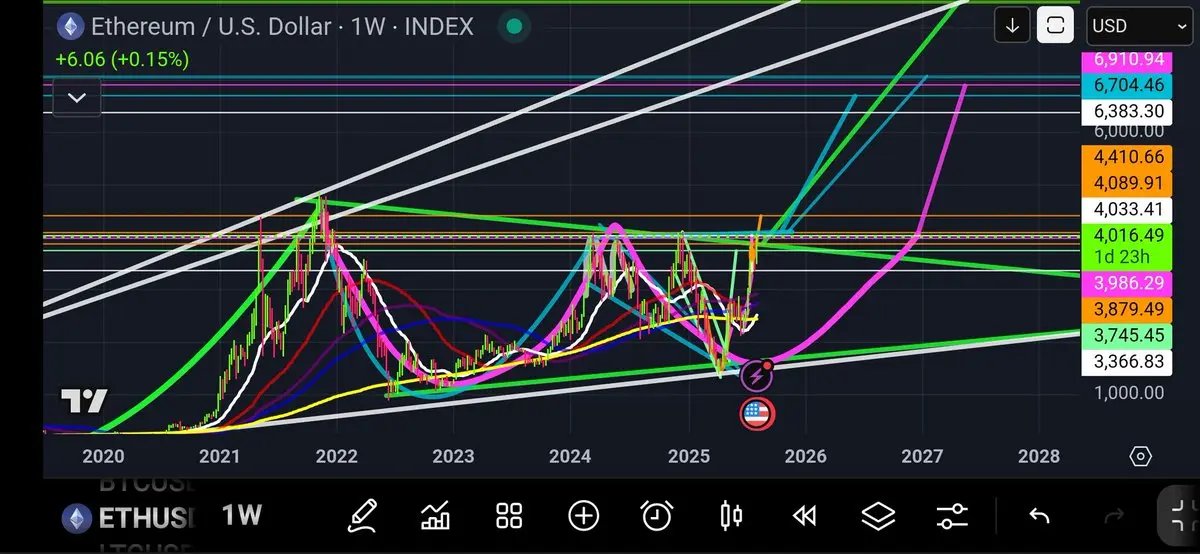Tap the rounded-square snapshot button
Image resolution: width=1200 pixels, height=554 pixels.
[x=1055, y=25]
